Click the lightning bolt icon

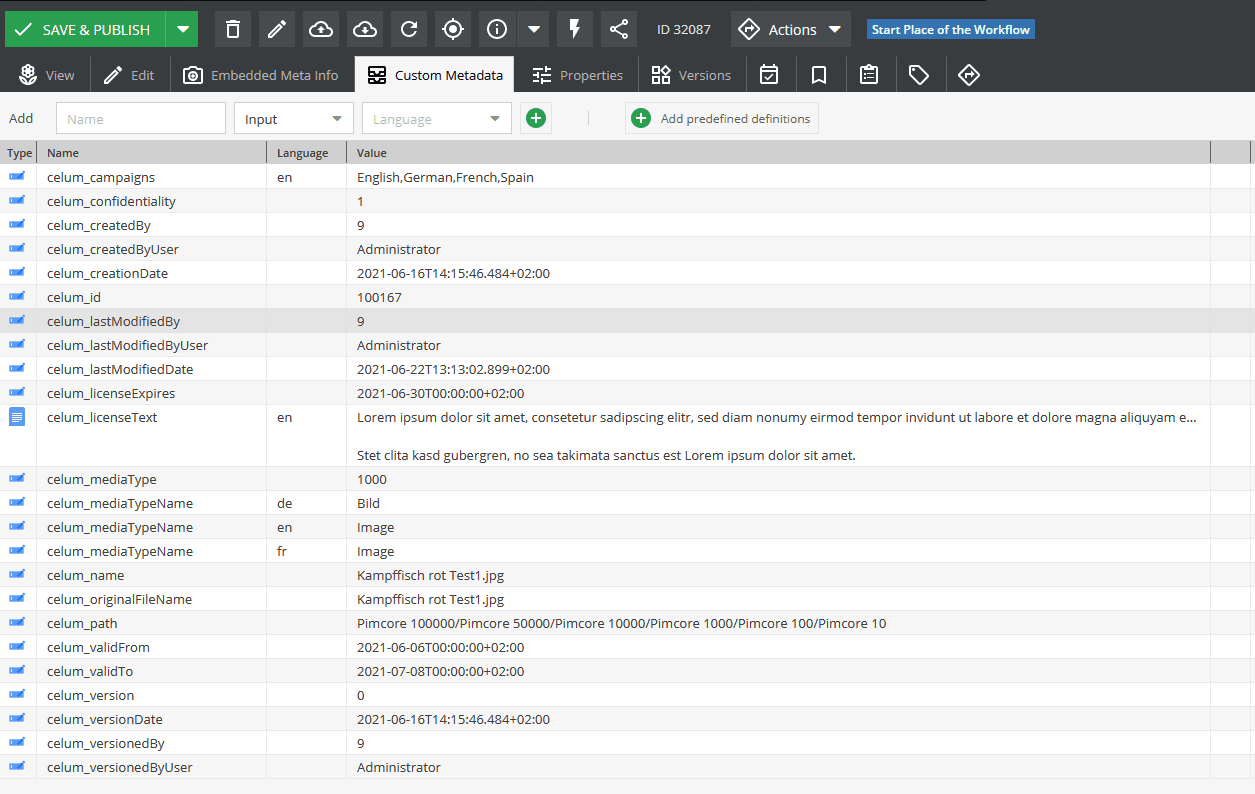pyautogui.click(x=575, y=30)
